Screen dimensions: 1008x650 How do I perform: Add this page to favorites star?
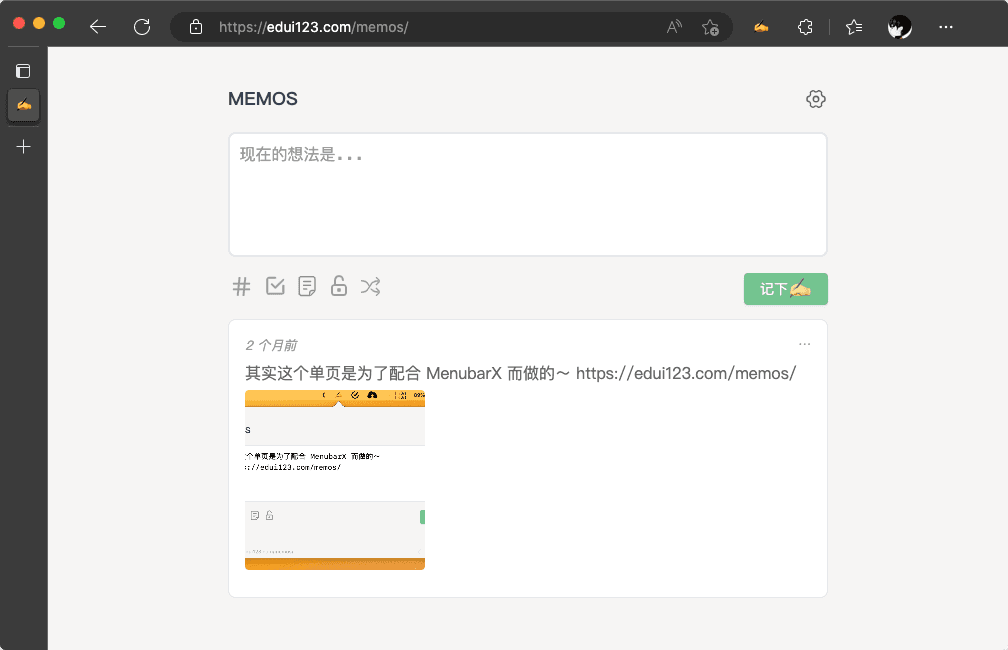(x=710, y=27)
